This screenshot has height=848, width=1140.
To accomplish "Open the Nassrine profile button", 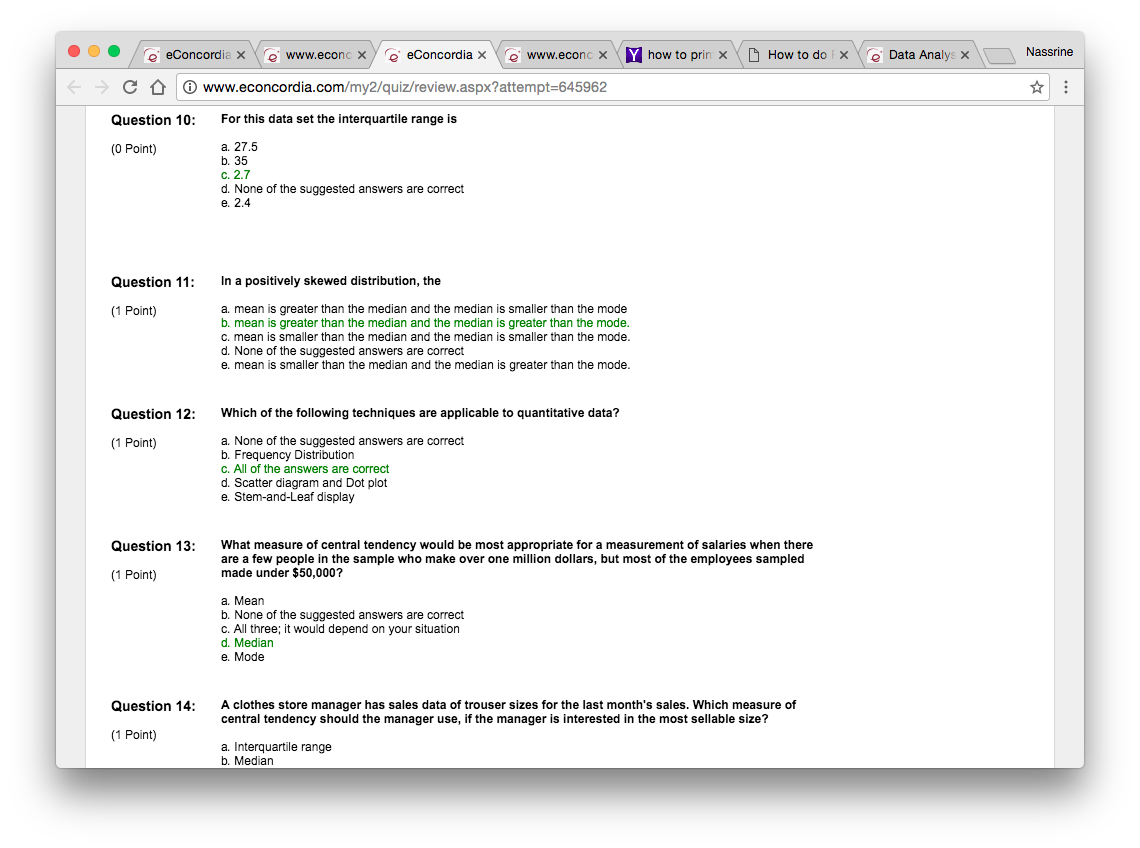I will tap(1049, 51).
